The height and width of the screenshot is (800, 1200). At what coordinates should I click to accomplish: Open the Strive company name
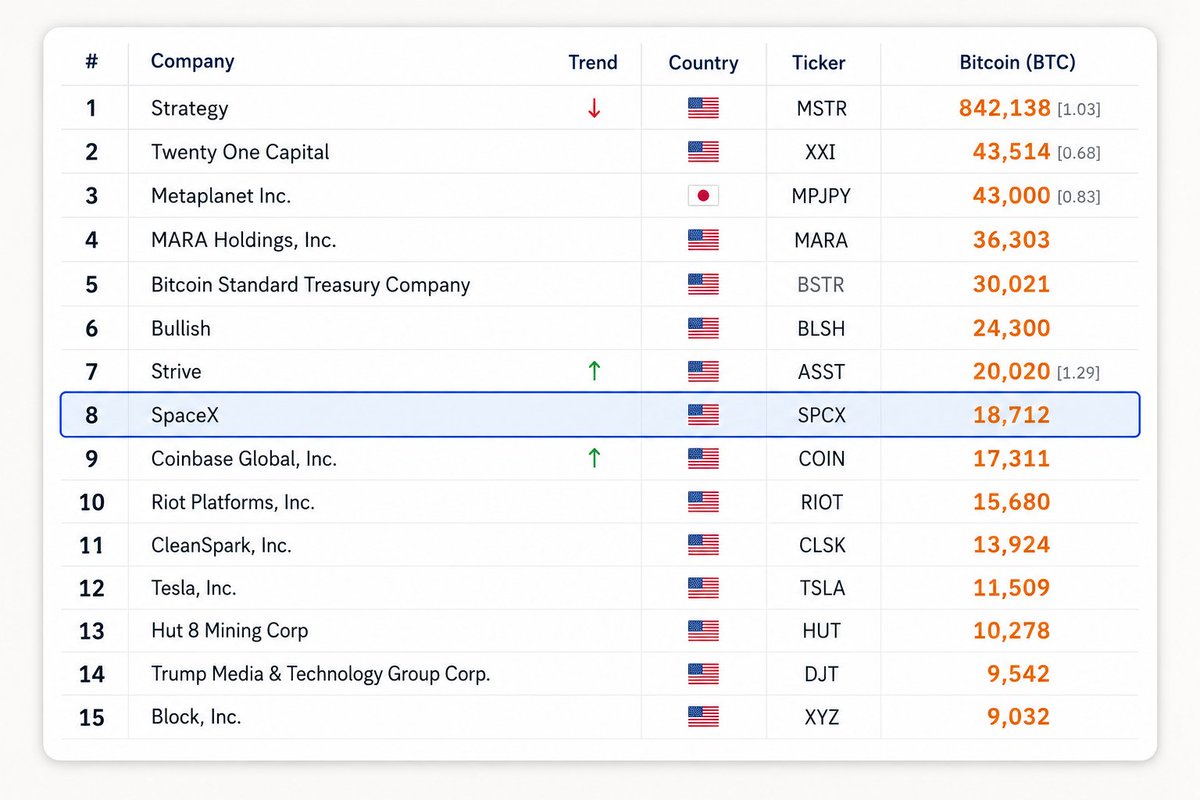(x=176, y=372)
